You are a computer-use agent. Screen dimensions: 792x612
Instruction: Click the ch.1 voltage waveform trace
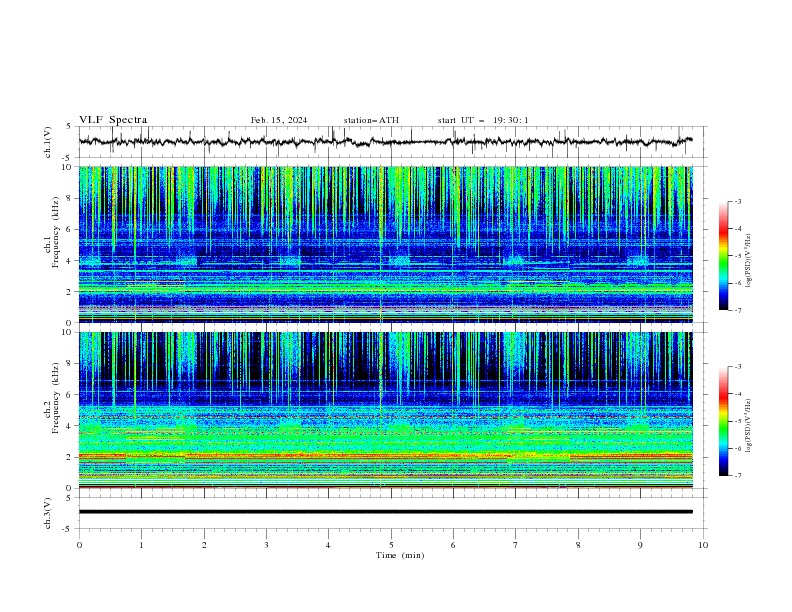click(386, 142)
